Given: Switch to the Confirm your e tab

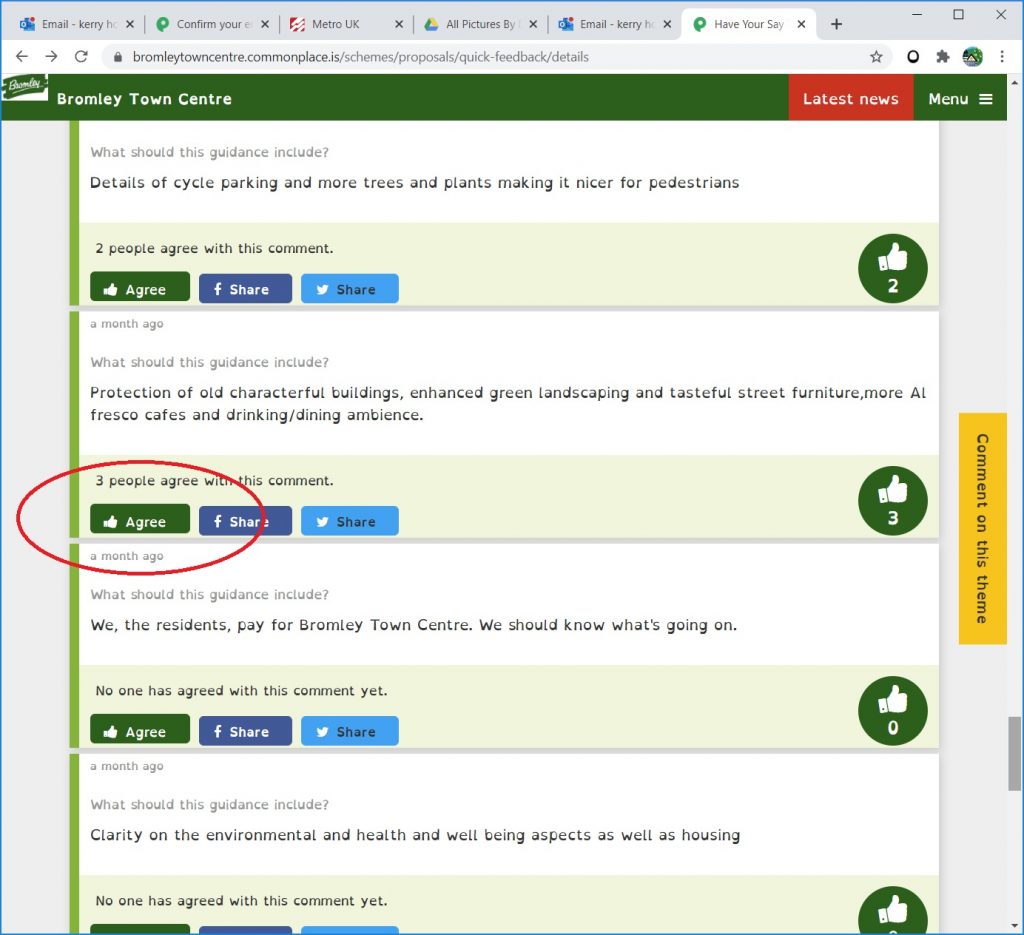Looking at the screenshot, I should point(212,24).
